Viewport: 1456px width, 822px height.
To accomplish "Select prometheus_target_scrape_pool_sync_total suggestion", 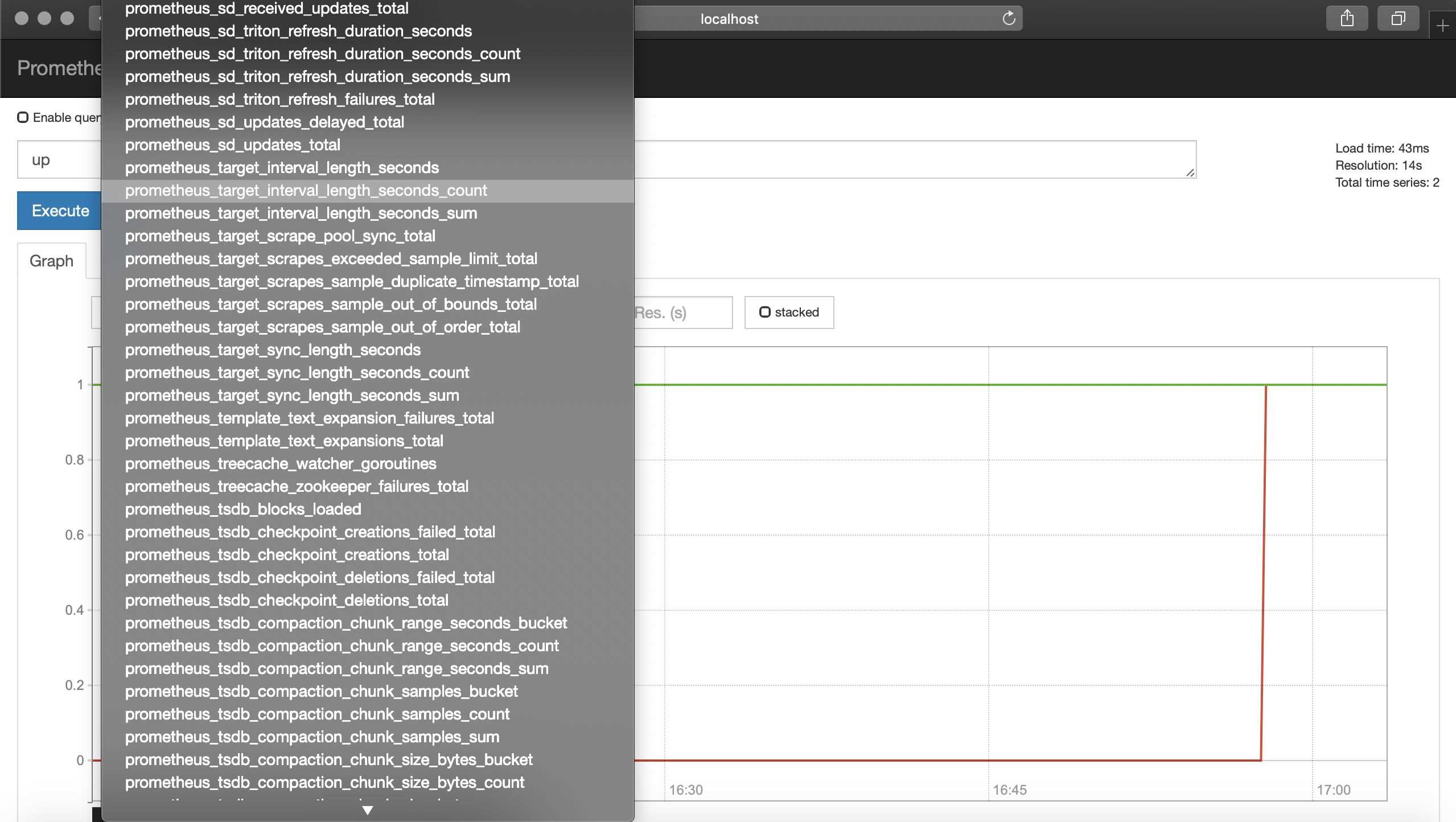I will (x=279, y=236).
